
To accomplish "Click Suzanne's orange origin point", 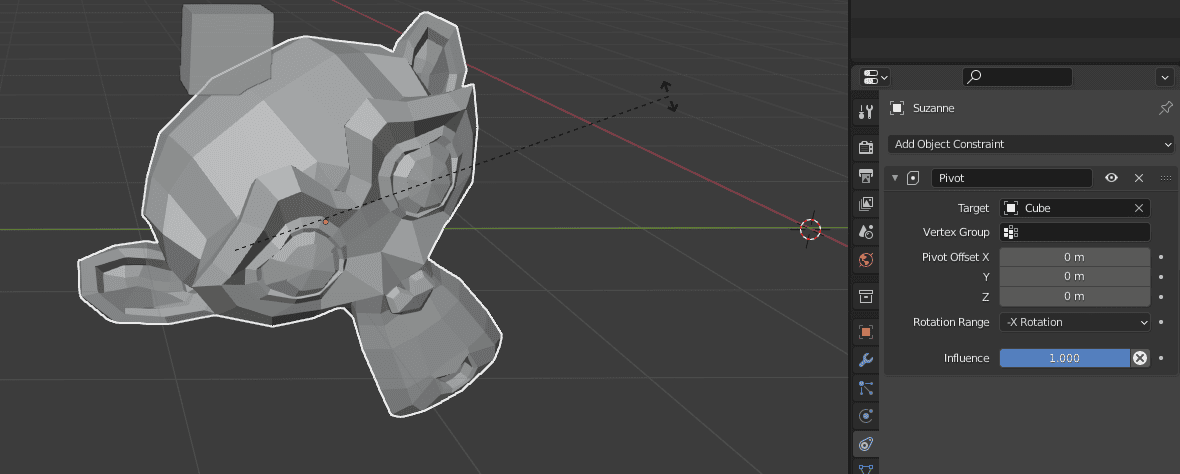I will point(325,222).
